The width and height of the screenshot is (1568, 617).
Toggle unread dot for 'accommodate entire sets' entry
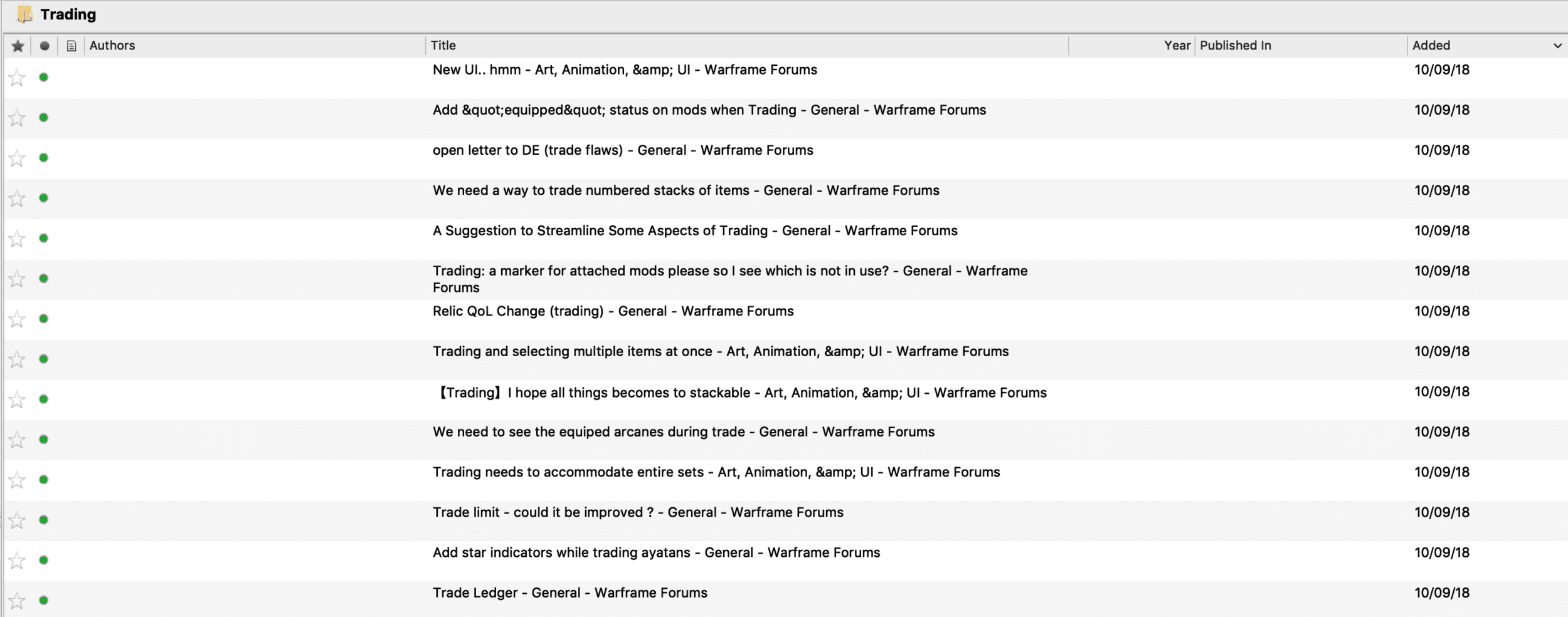[43, 480]
